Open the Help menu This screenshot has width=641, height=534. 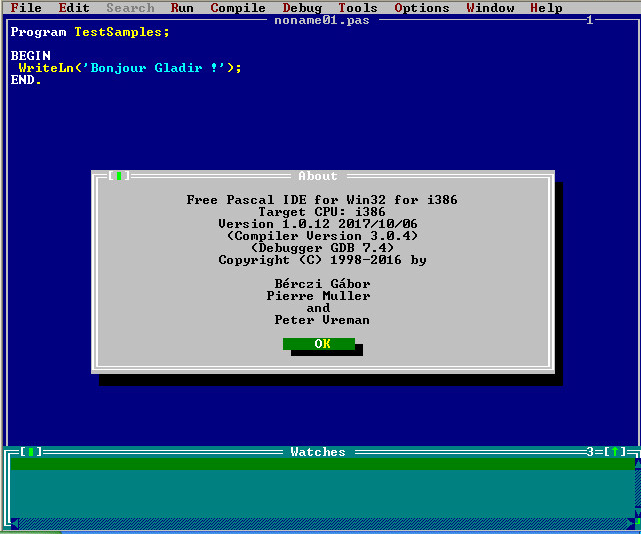click(546, 8)
